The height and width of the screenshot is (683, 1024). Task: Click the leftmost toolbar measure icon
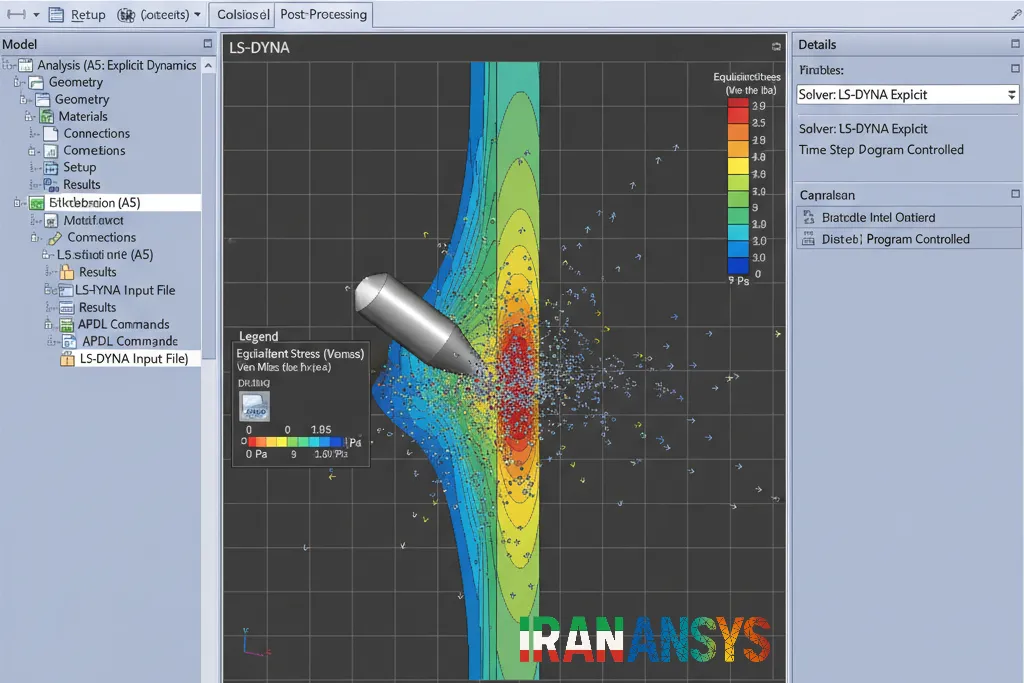[16, 14]
